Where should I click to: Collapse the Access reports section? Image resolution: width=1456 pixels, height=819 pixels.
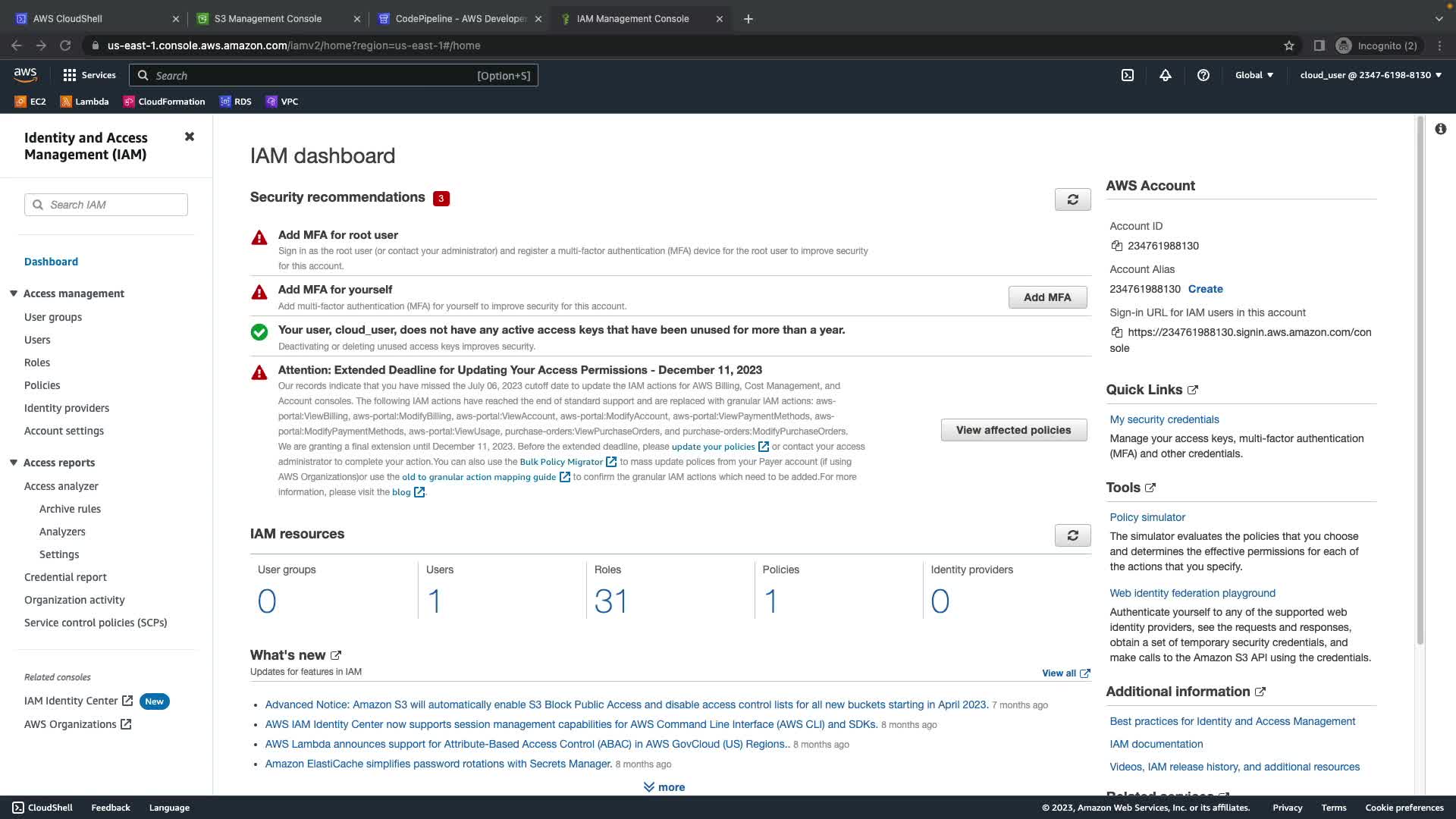coord(14,463)
